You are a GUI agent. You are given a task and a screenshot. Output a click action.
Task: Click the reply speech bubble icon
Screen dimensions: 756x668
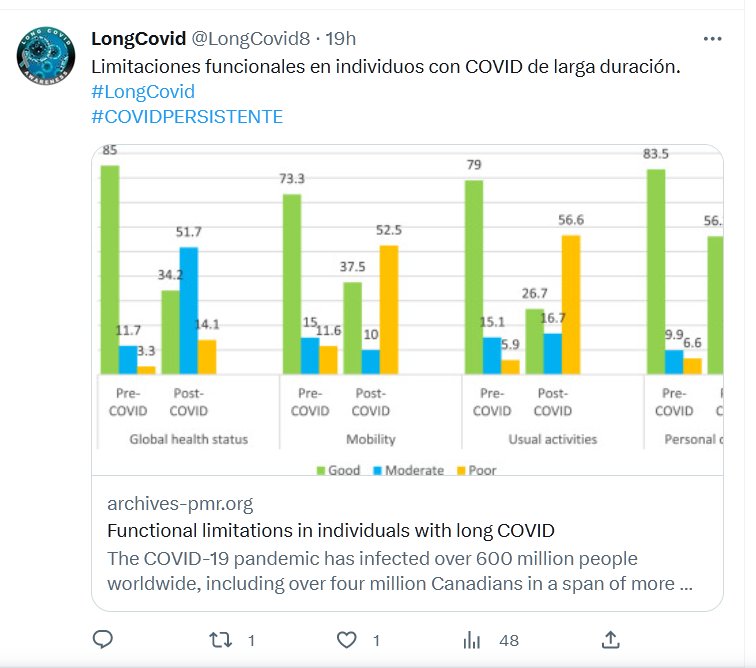point(102,639)
